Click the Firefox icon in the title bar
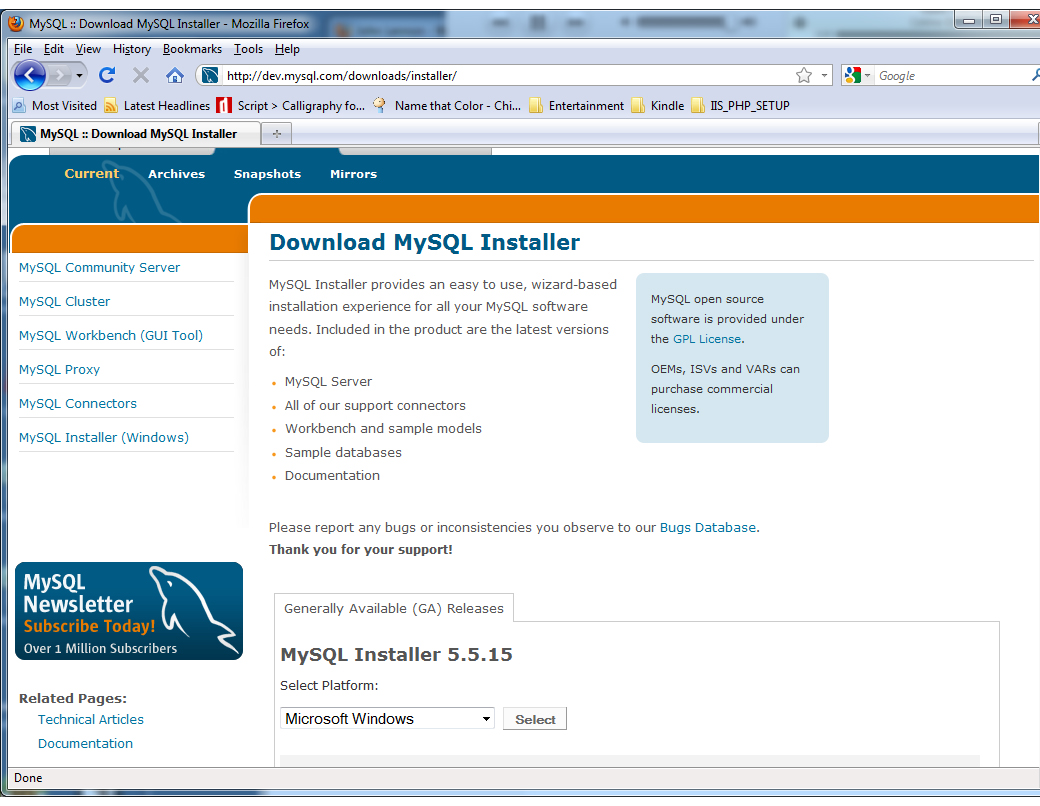 [x=17, y=24]
